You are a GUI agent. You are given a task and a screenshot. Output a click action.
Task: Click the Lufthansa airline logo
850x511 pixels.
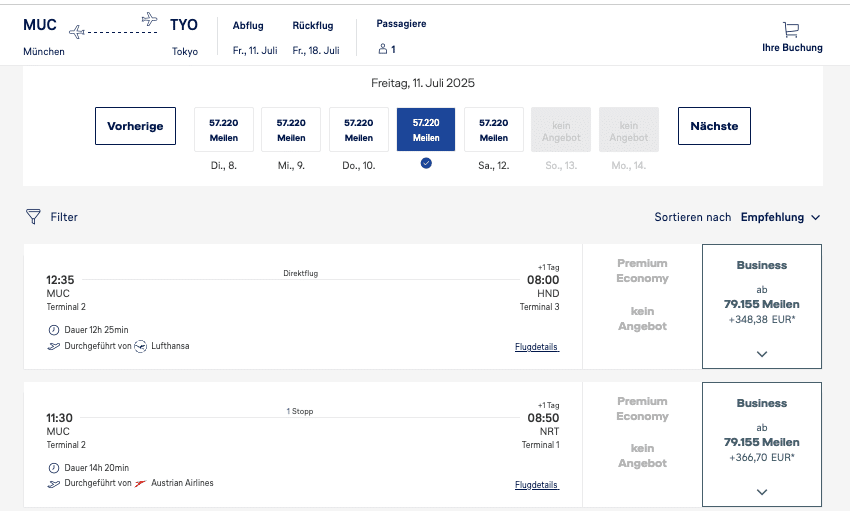point(140,346)
